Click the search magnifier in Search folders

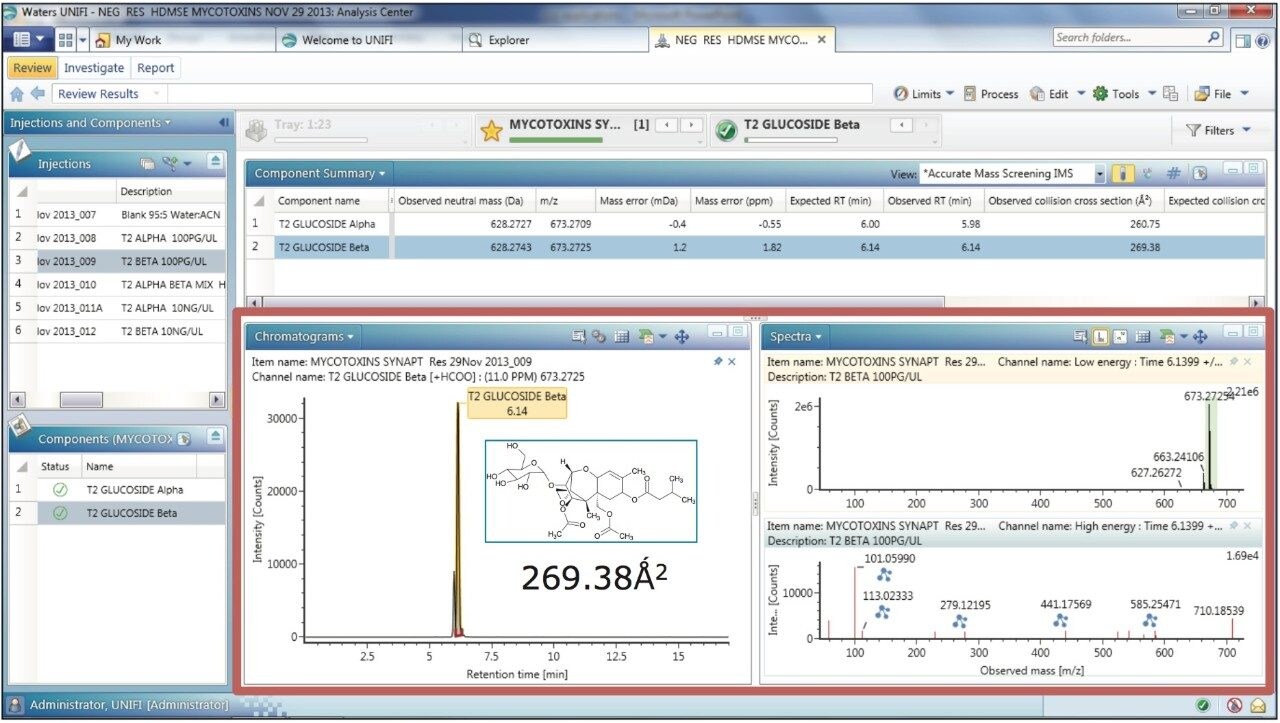click(1213, 38)
